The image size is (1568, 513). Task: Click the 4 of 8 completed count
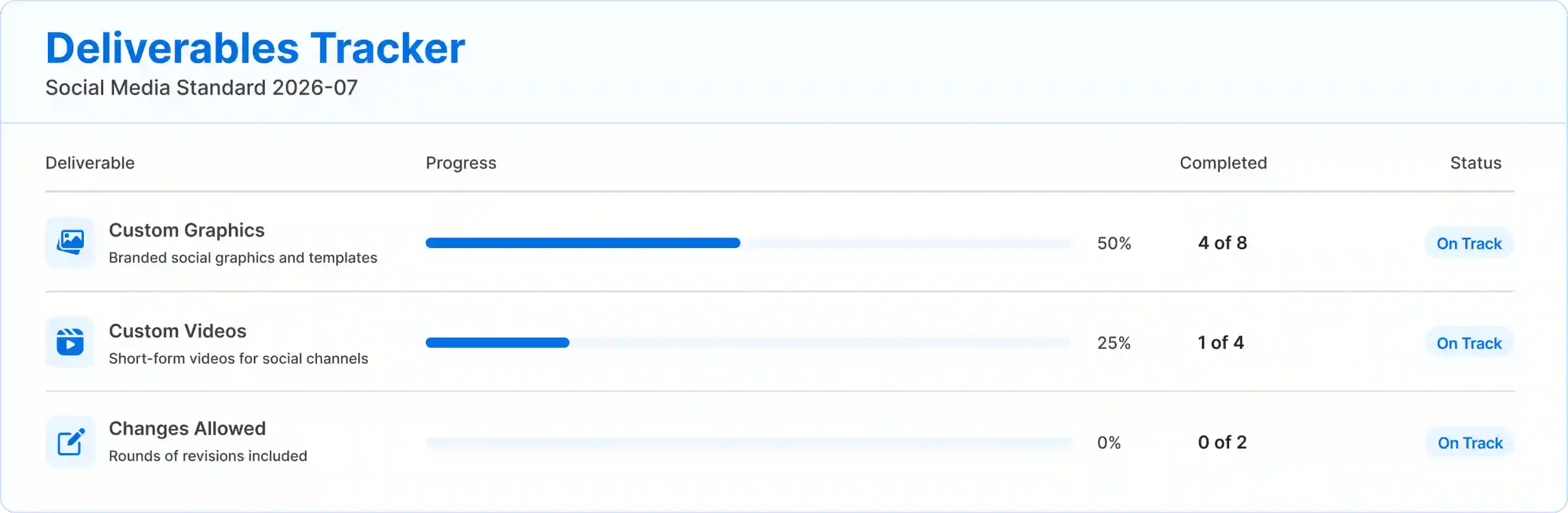point(1222,243)
